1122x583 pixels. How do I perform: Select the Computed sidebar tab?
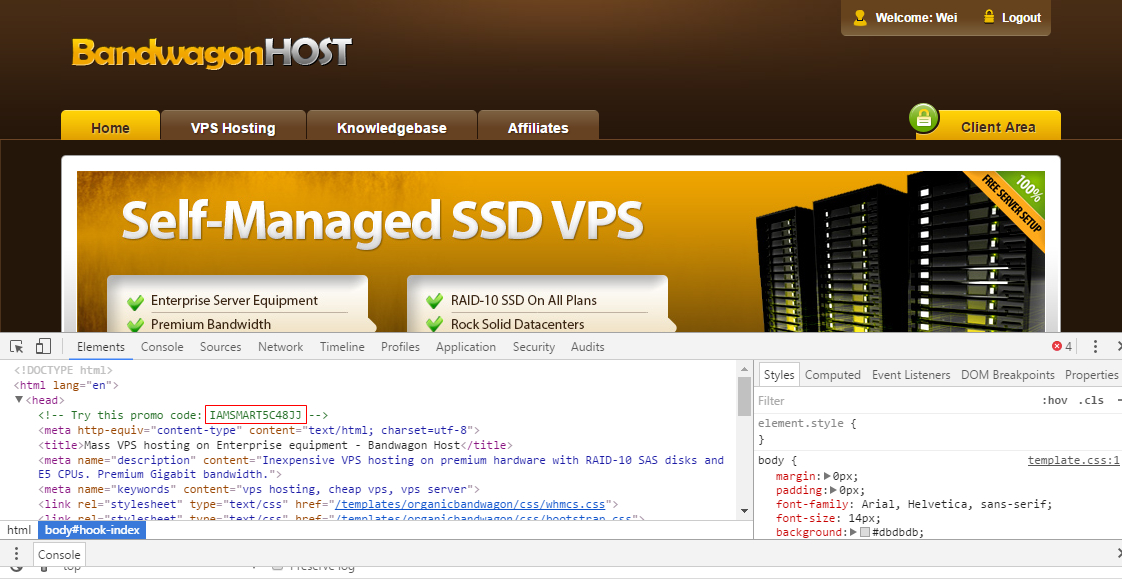click(x=832, y=375)
